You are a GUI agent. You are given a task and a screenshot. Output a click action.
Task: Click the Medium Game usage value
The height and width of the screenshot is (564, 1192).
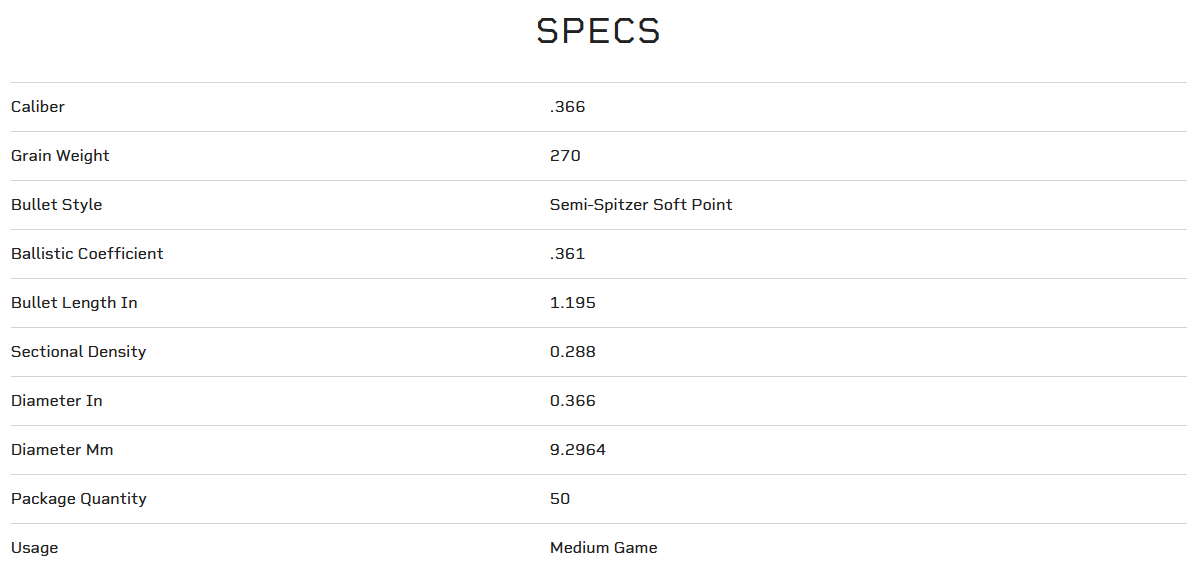click(603, 548)
